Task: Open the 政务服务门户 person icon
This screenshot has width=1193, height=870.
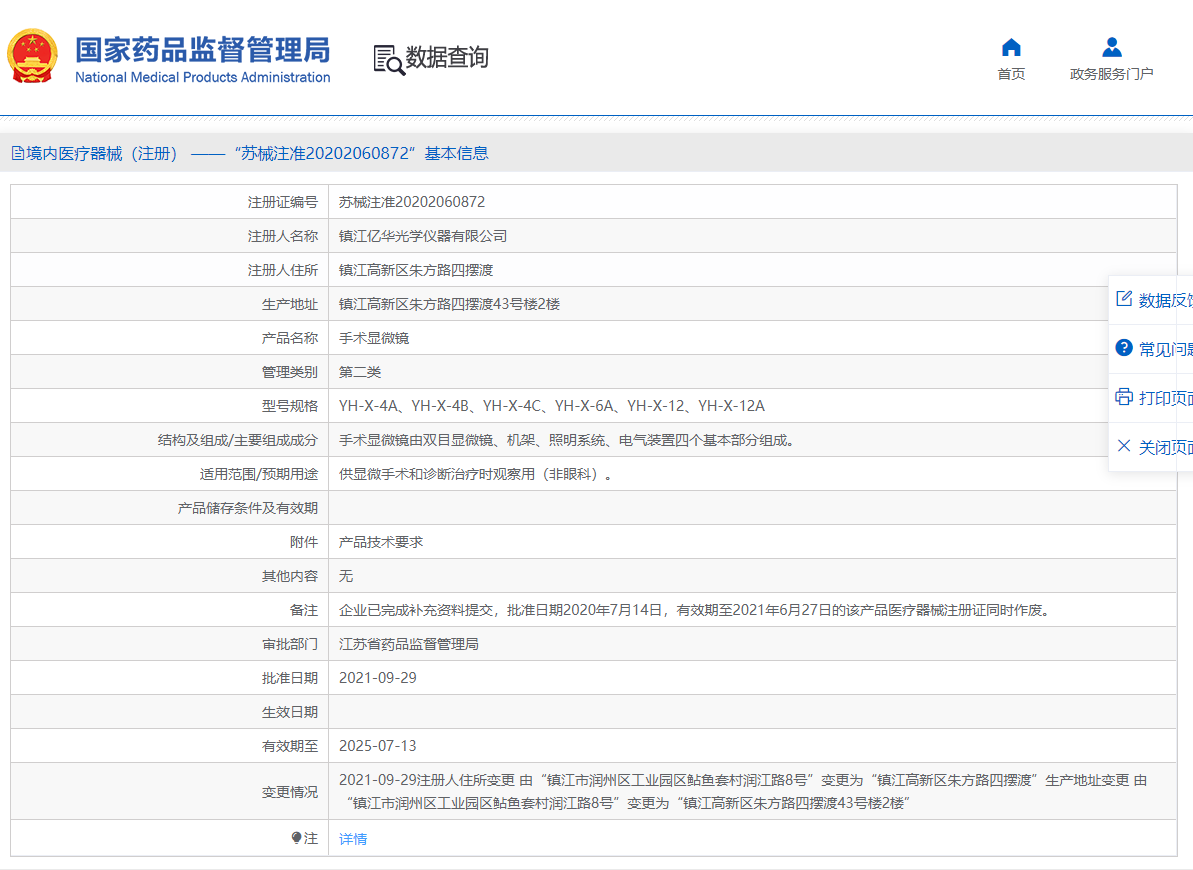Action: 1112,48
